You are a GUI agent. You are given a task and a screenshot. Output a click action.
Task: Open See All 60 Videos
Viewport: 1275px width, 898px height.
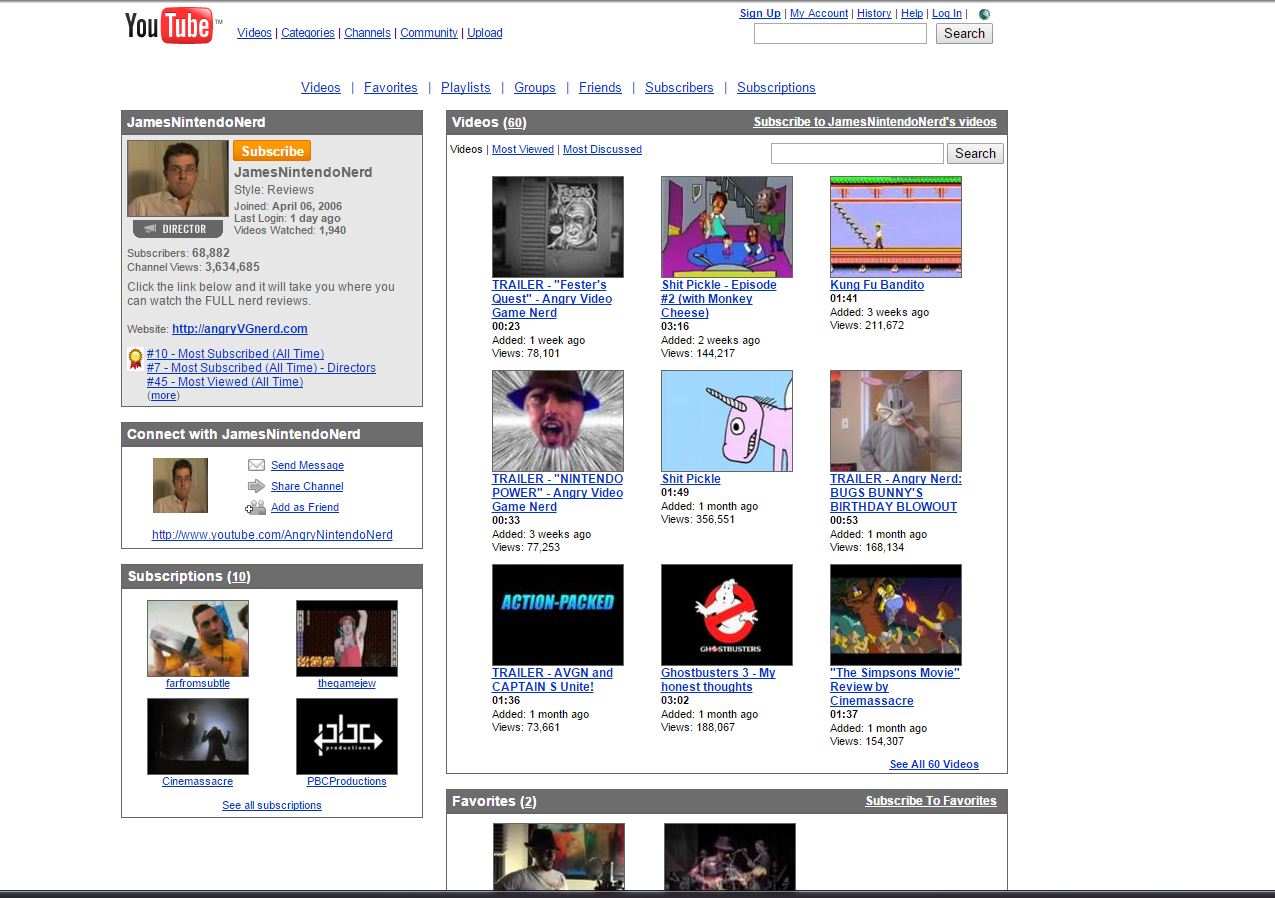(934, 764)
